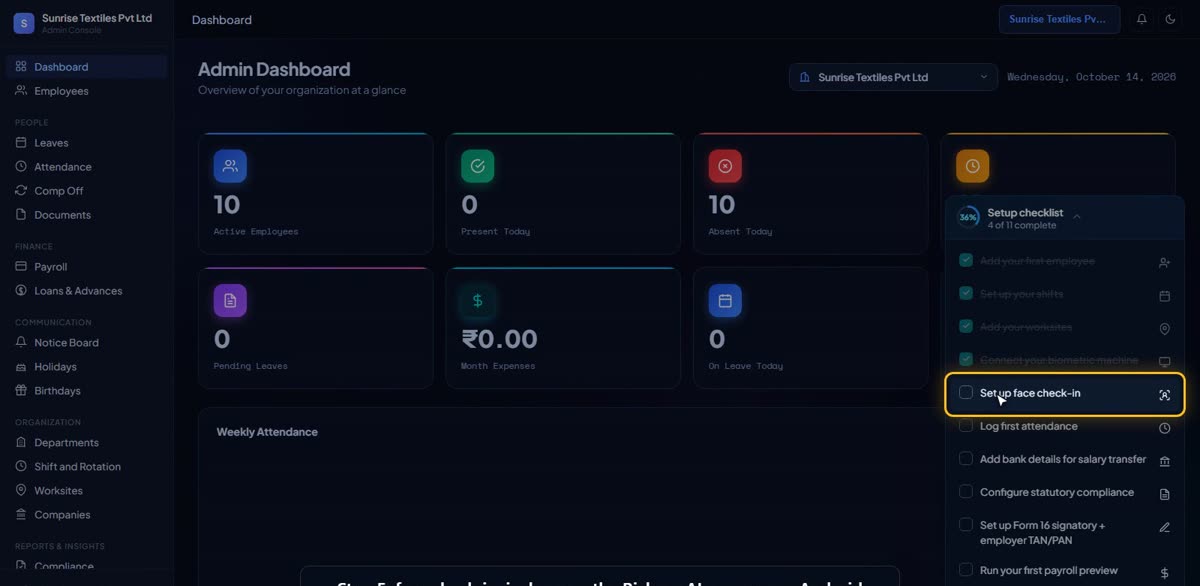This screenshot has width=1200, height=586.
Task: Click the Wednesday, October 14, 2026 date
Action: point(1091,77)
